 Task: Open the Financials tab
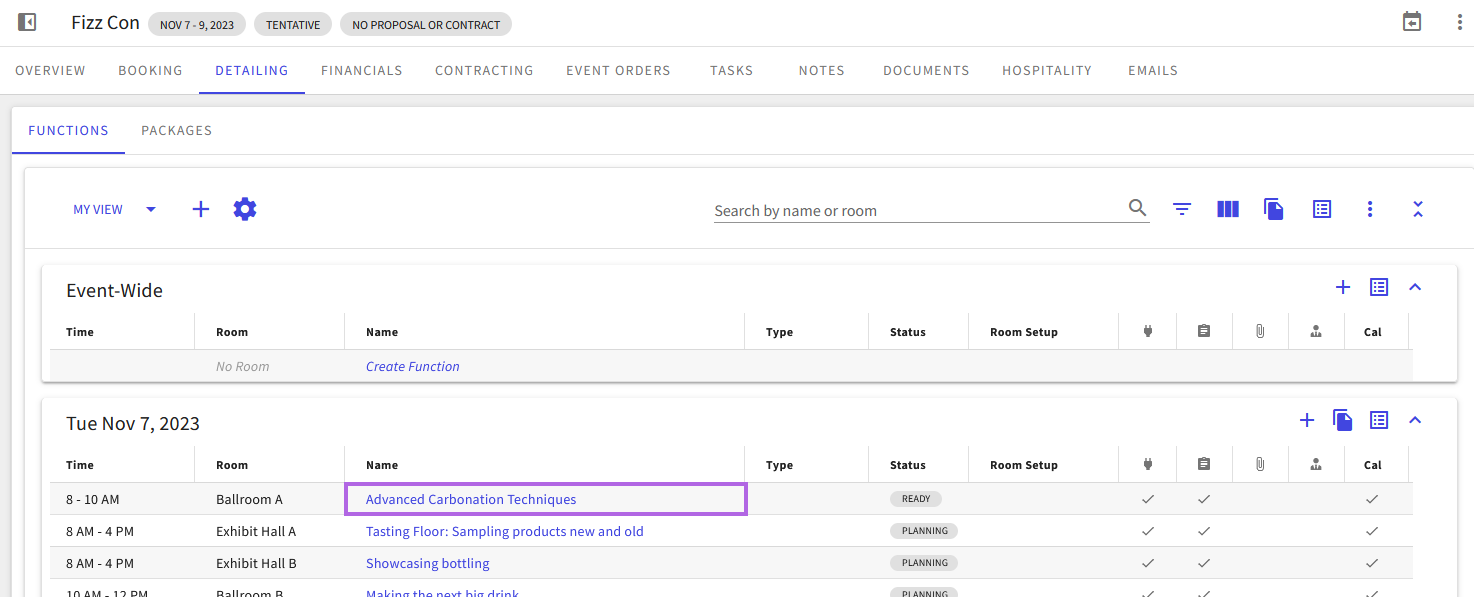click(361, 71)
